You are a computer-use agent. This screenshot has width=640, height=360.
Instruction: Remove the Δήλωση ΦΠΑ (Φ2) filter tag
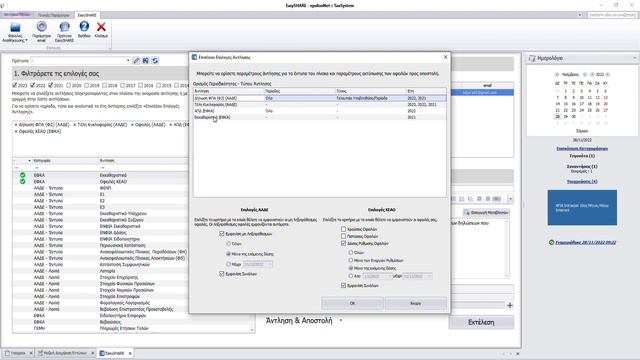click(16, 125)
